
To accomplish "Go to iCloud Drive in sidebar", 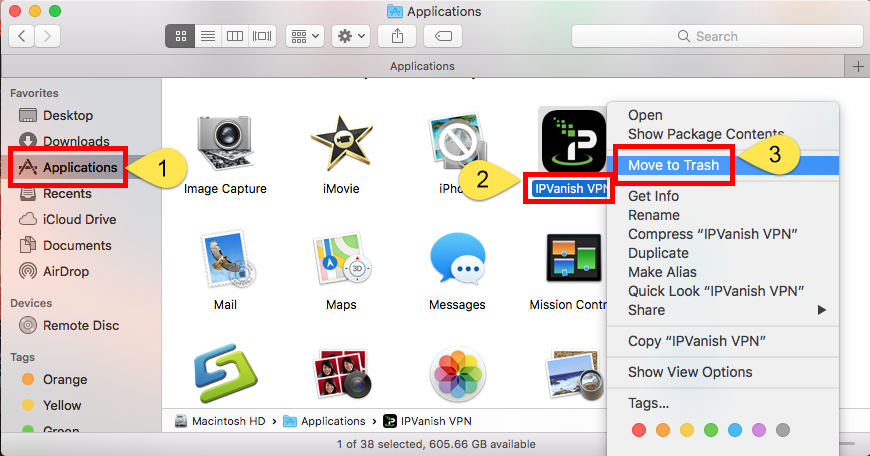I will 79,219.
